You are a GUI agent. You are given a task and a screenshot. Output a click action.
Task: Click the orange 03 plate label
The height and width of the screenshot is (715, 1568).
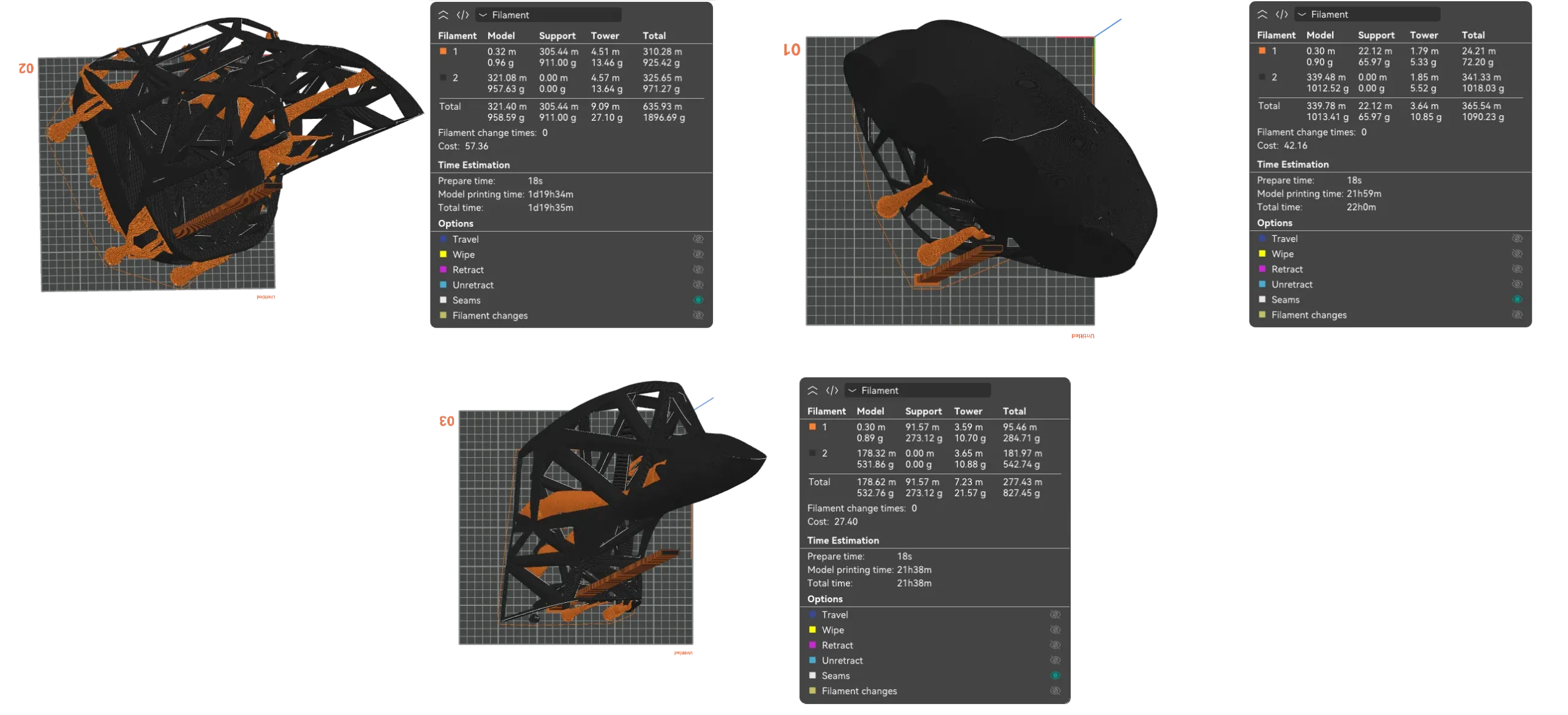pyautogui.click(x=447, y=421)
